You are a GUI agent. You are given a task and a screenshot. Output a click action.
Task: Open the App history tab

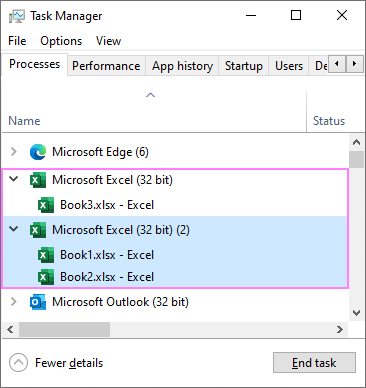click(x=182, y=66)
